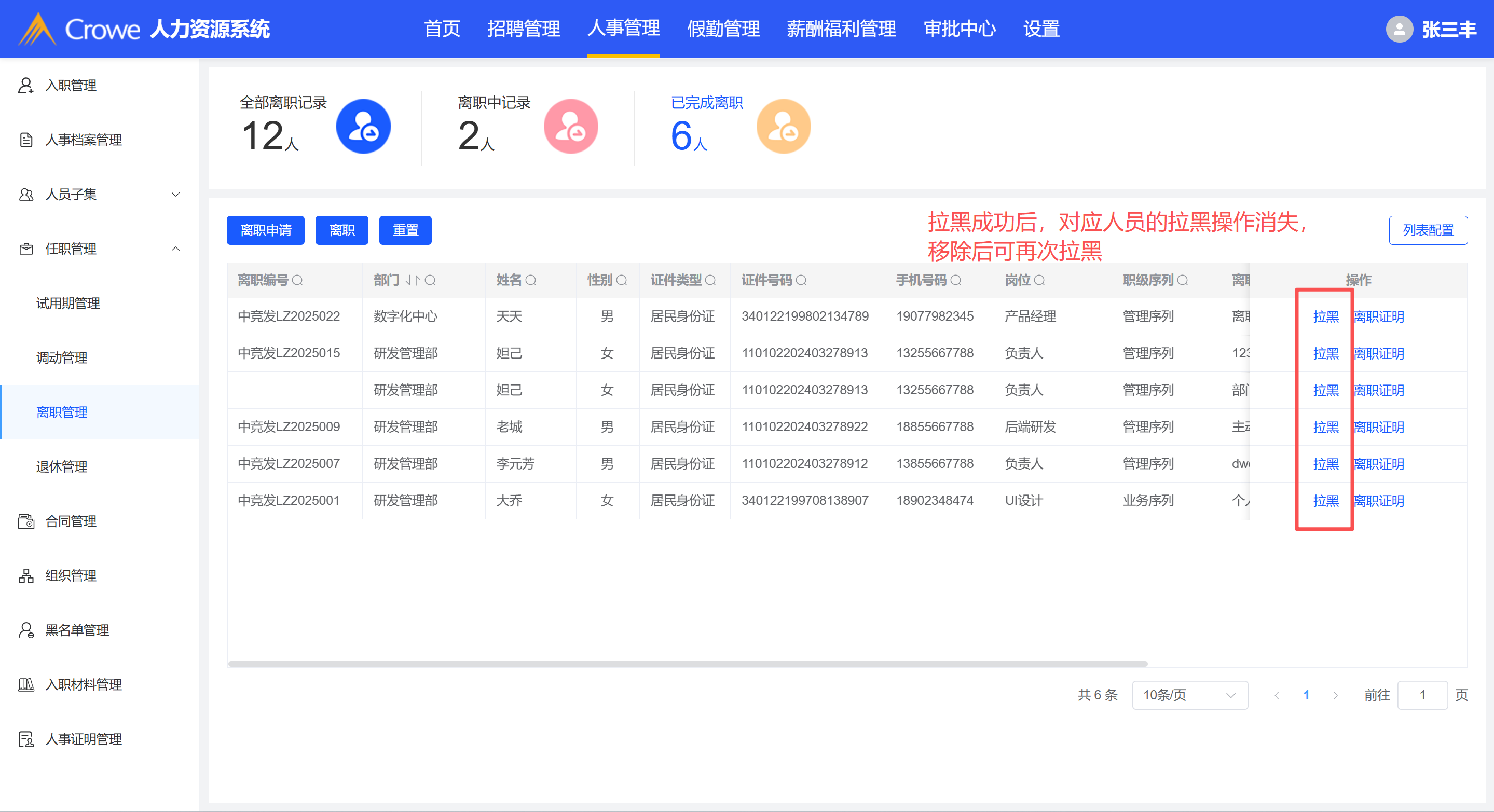Open 离职证明 for employee 天天

(1379, 316)
